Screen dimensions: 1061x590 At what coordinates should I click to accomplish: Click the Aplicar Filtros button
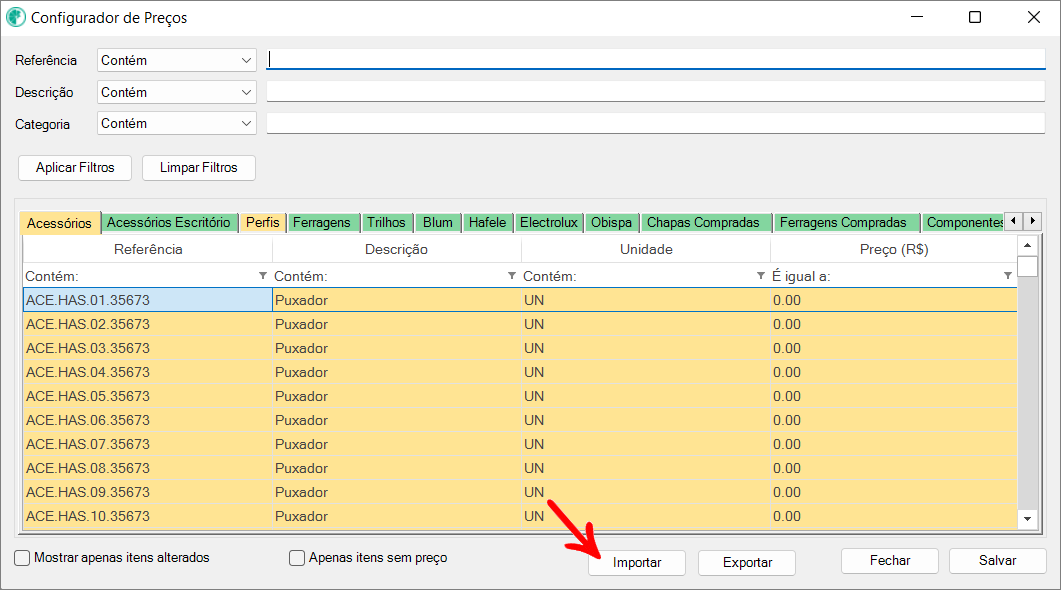75,168
